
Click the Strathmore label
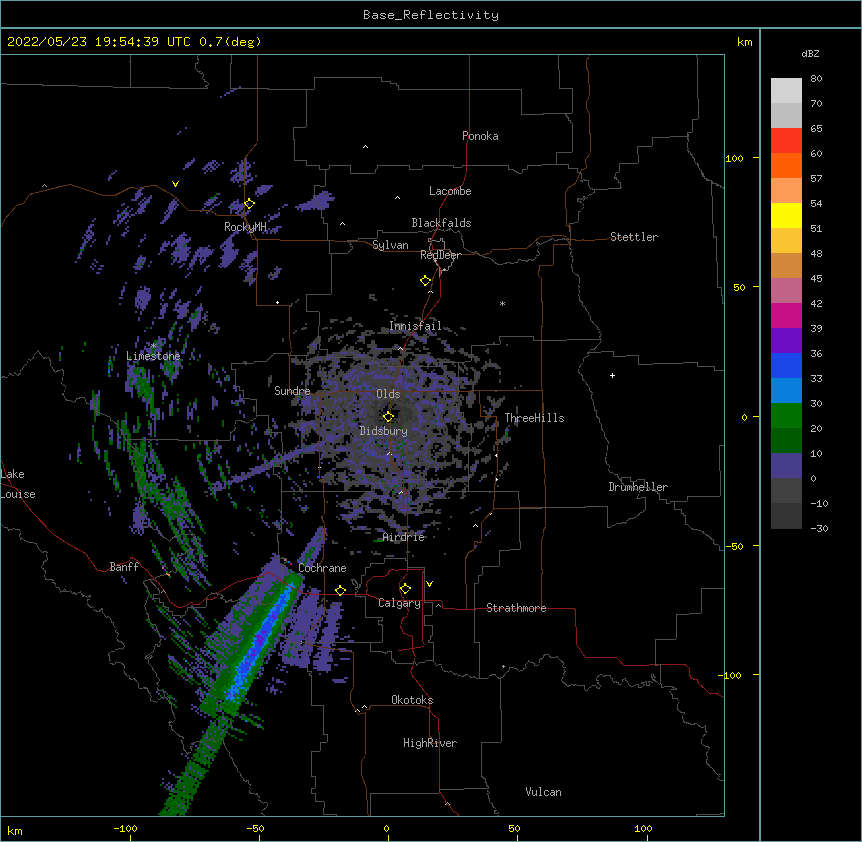coord(516,608)
